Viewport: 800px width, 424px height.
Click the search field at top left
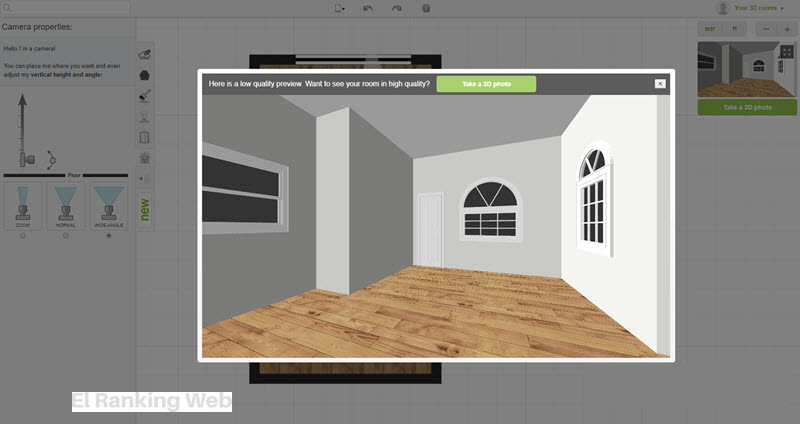click(66, 7)
